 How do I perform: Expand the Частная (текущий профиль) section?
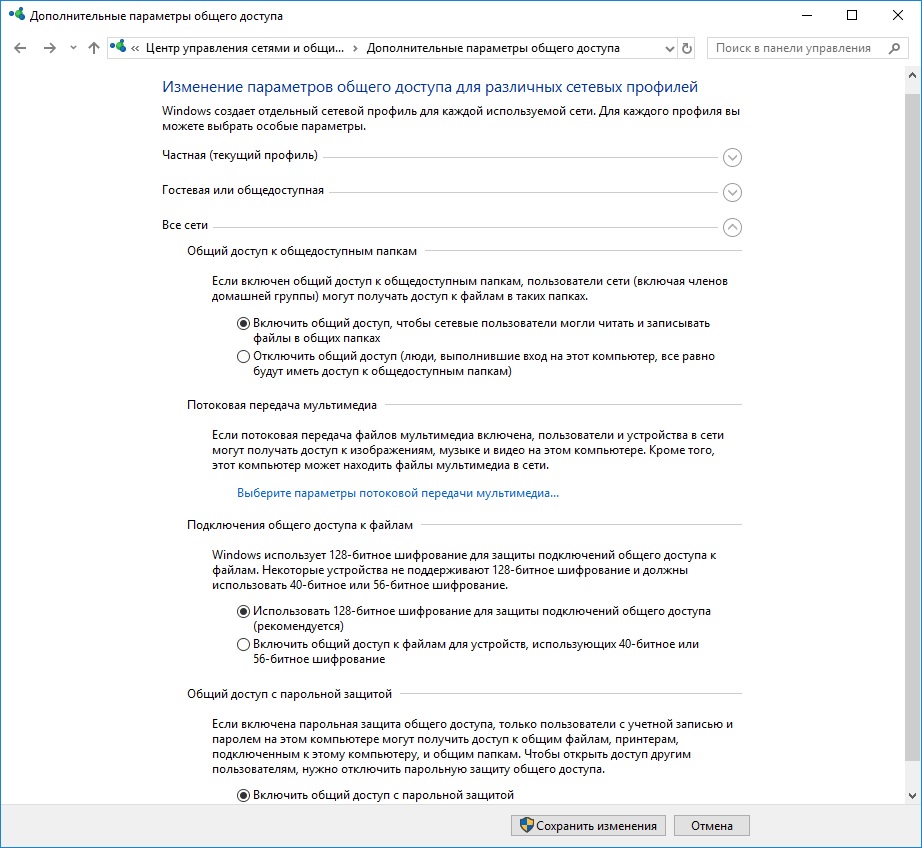tap(732, 157)
